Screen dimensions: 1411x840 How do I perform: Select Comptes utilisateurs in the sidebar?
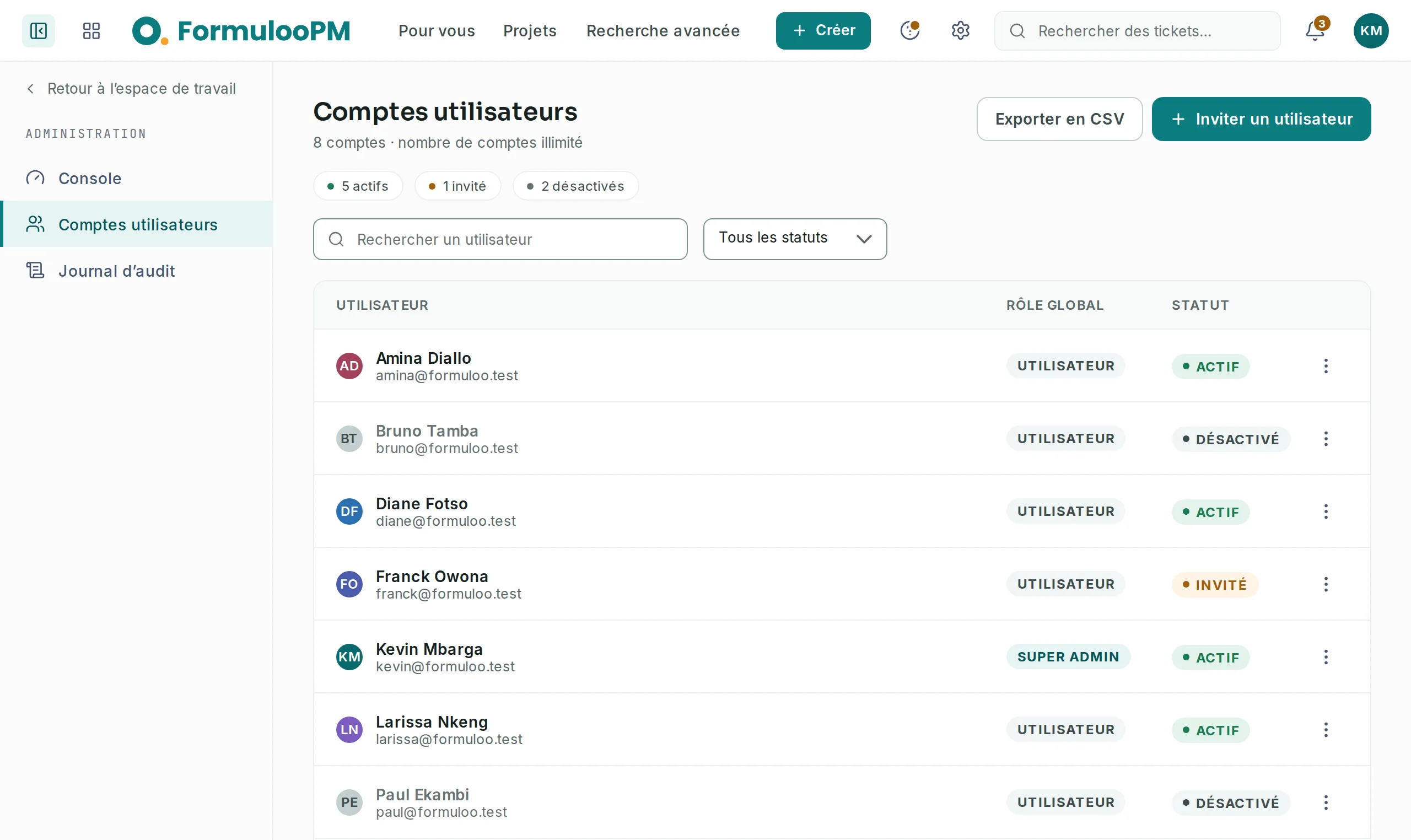coord(136,224)
